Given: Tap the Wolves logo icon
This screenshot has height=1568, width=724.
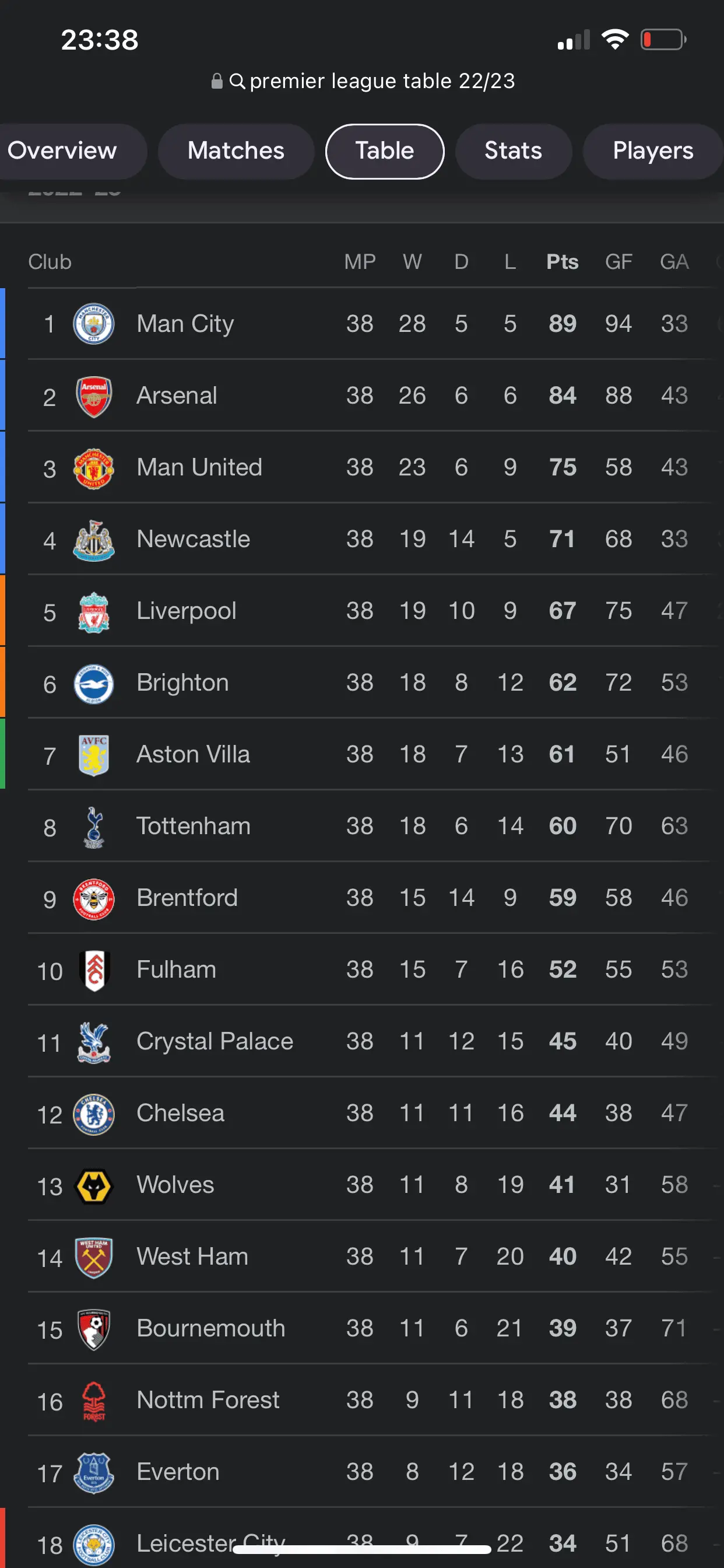Looking at the screenshot, I should [93, 1185].
